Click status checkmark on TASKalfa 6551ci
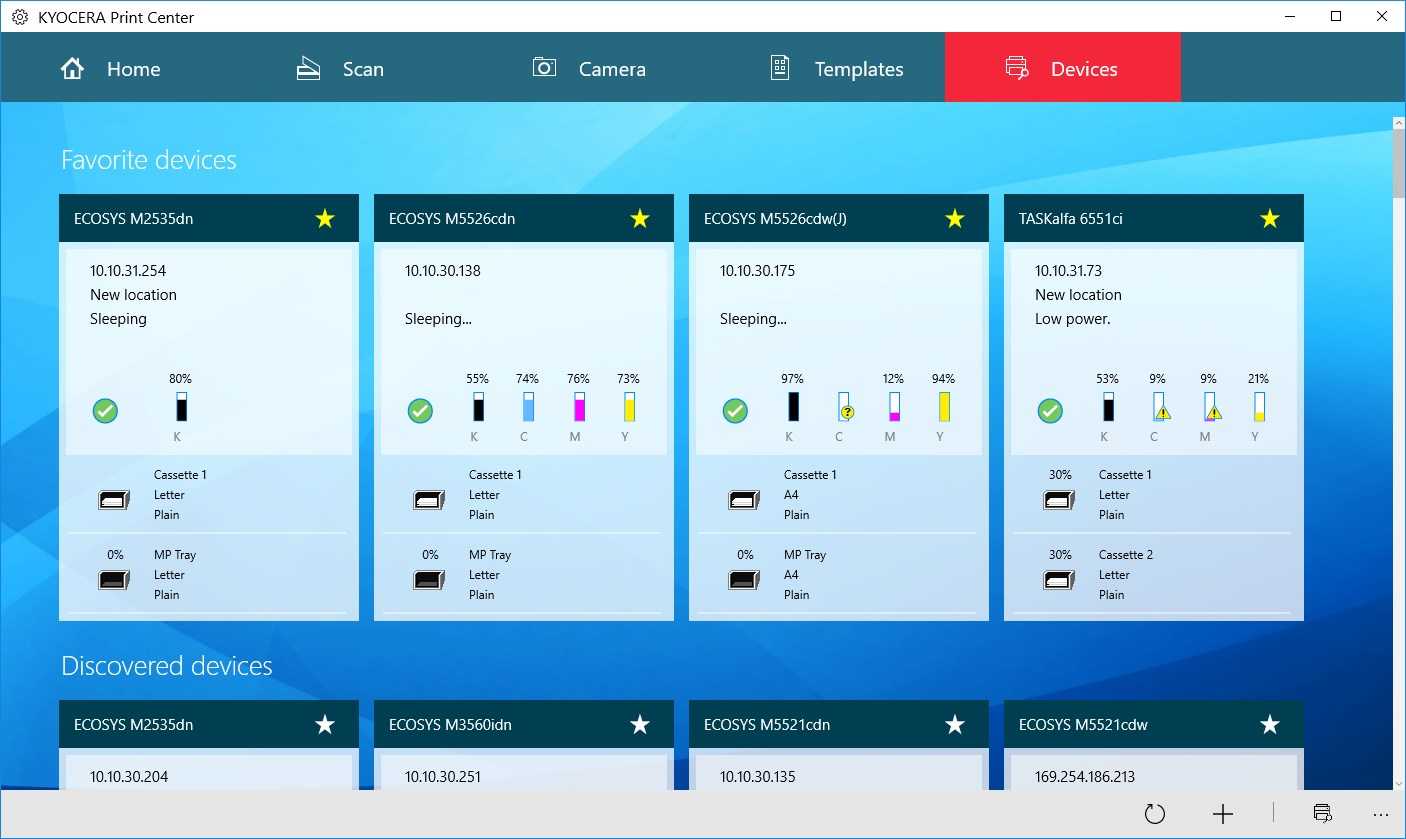This screenshot has width=1406, height=839. pyautogui.click(x=1050, y=411)
